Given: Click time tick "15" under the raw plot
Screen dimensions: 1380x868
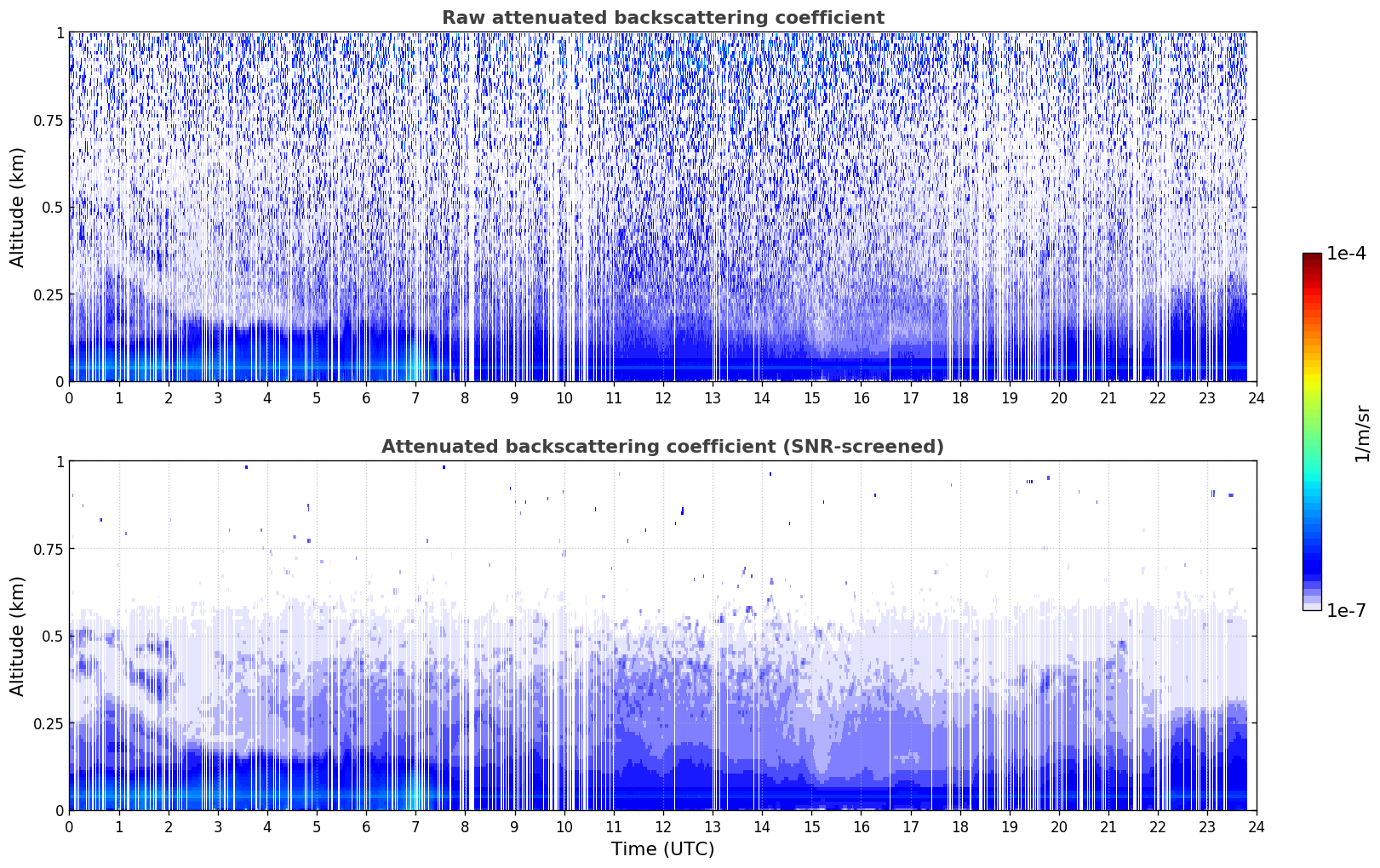Looking at the screenshot, I should tap(811, 397).
